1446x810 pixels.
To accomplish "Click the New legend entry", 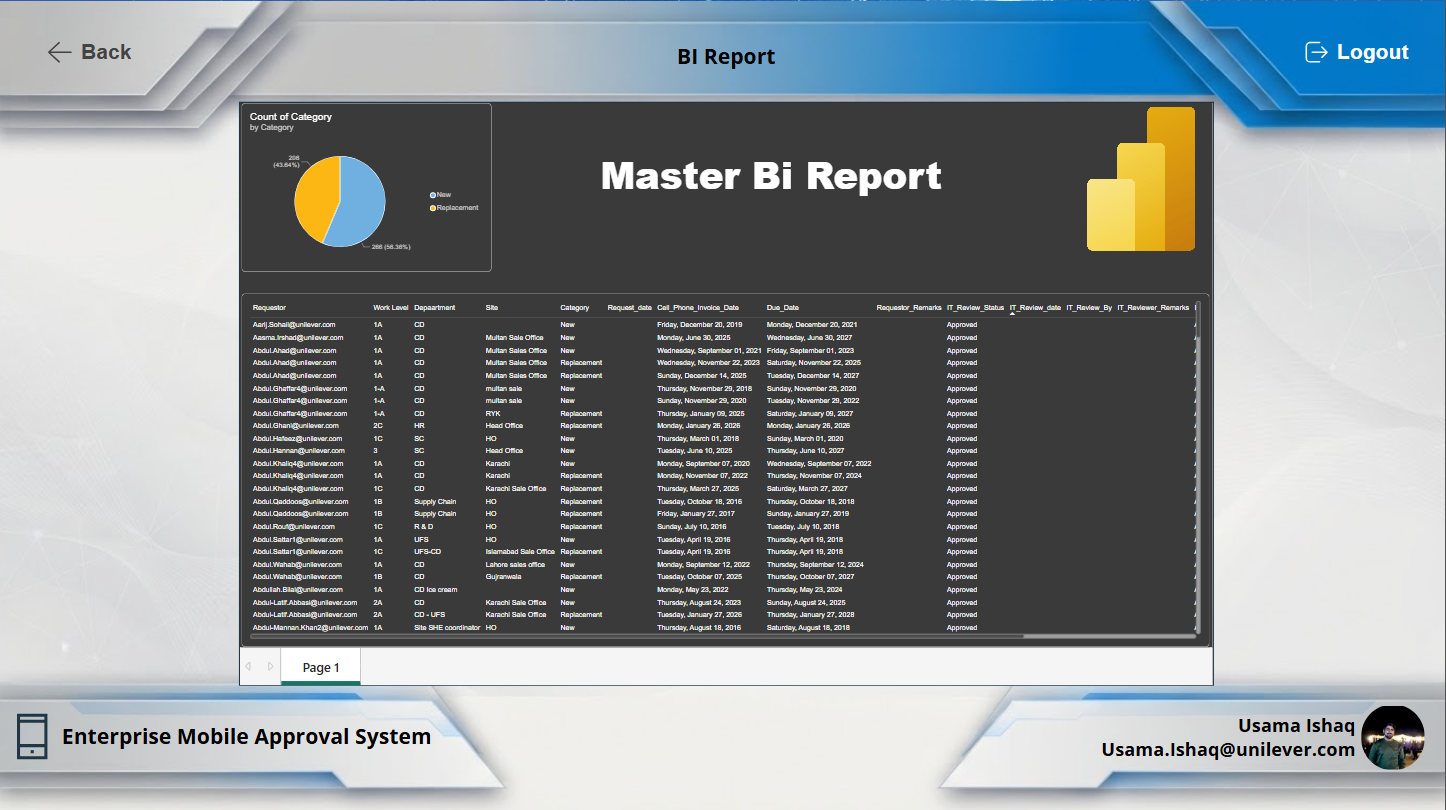I will 440,195.
